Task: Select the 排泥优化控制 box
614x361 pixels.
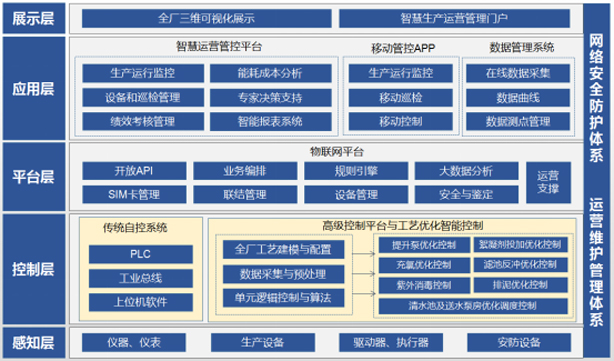Action: (x=520, y=285)
